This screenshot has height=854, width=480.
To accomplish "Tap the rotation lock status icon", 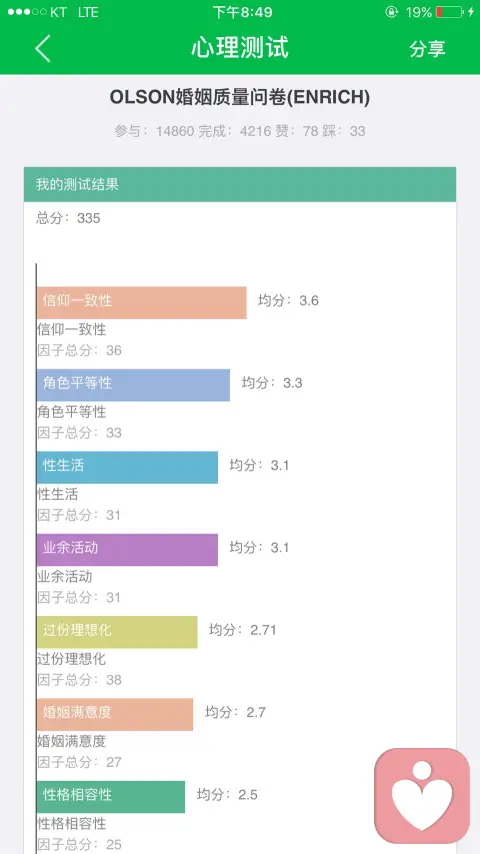I will tap(391, 12).
